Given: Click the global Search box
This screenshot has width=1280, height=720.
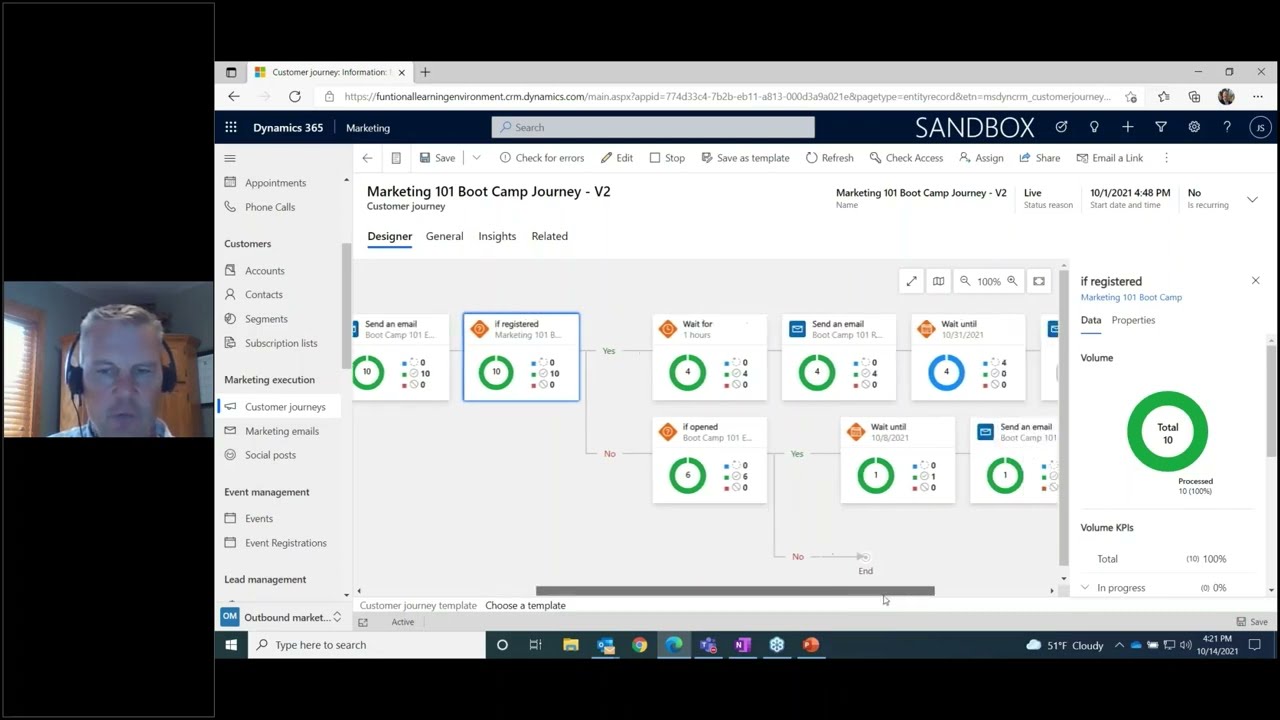Looking at the screenshot, I should 653,127.
